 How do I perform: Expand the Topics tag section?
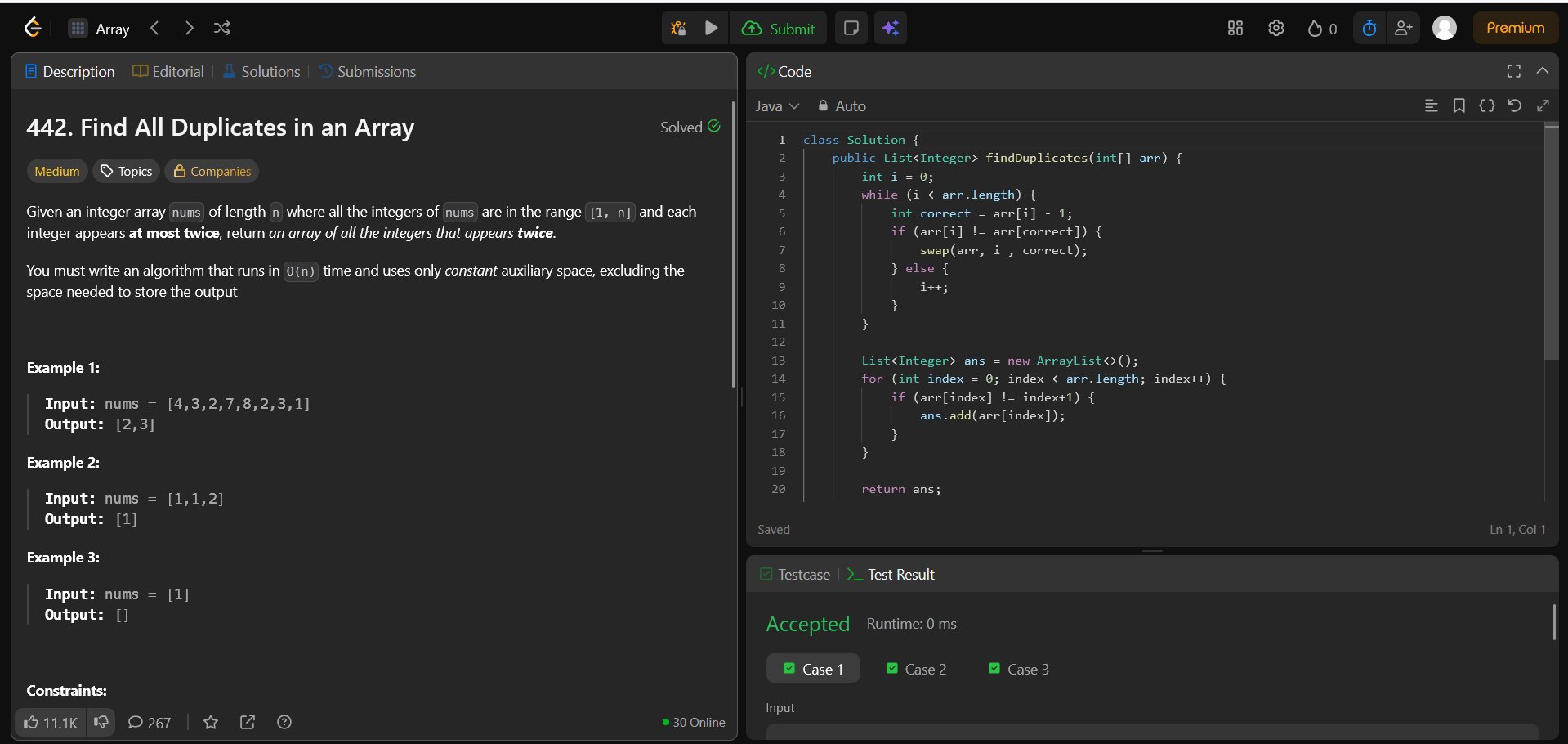click(126, 171)
